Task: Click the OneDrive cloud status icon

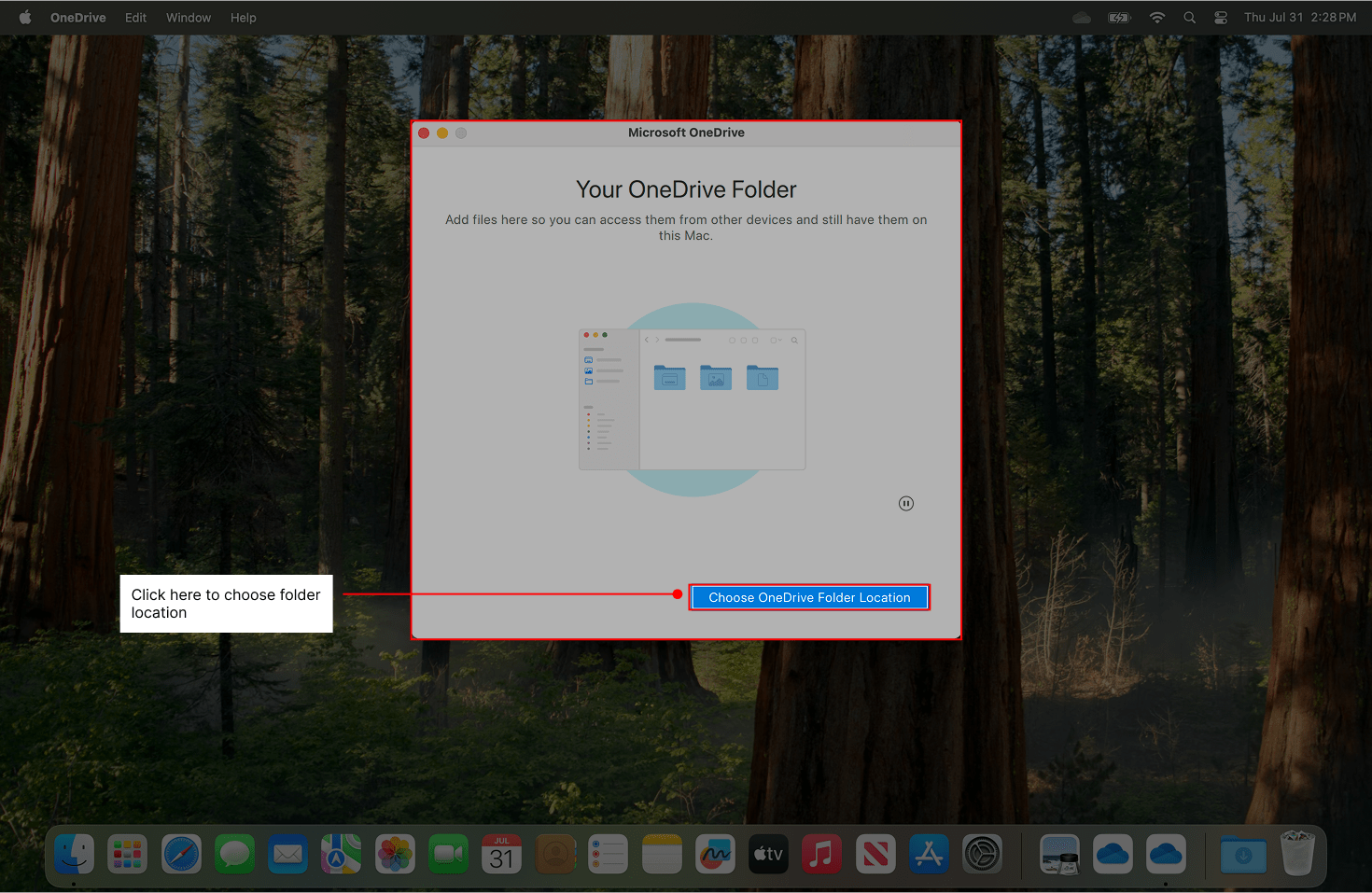Action: coord(1082,18)
